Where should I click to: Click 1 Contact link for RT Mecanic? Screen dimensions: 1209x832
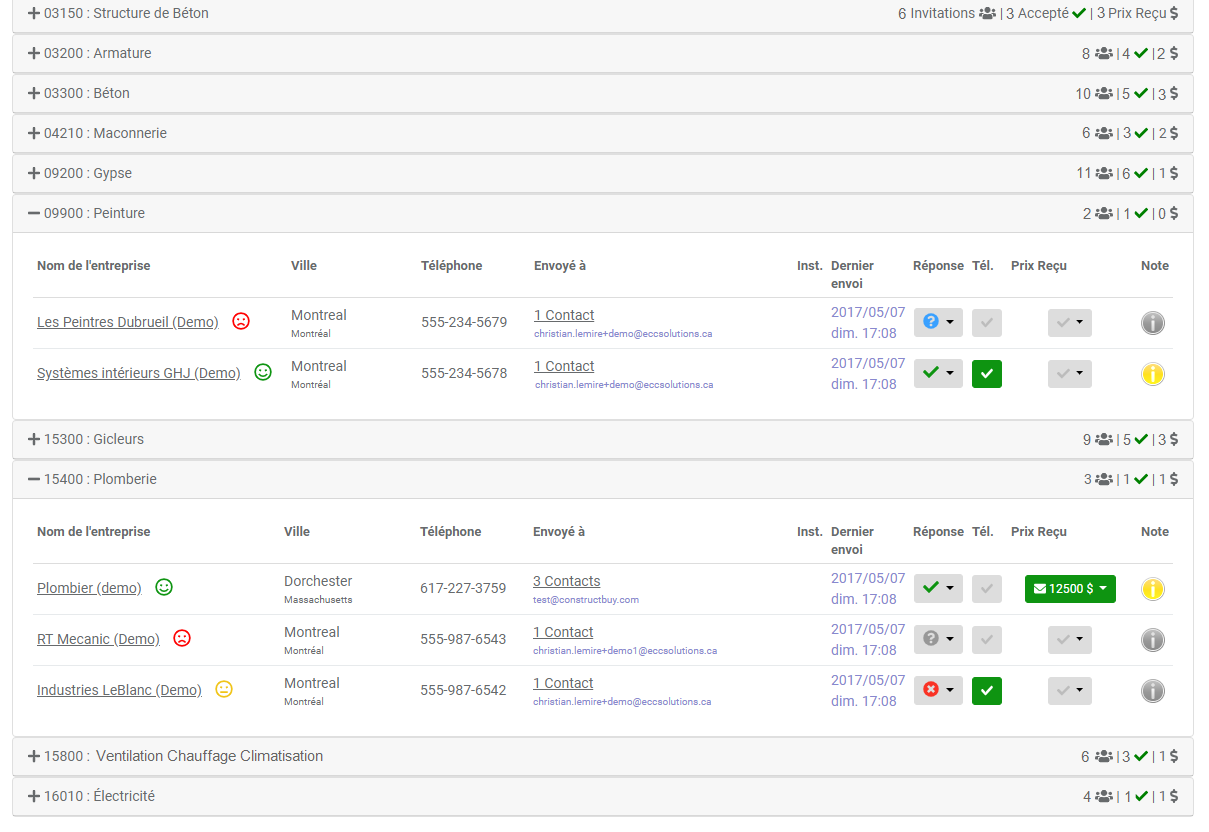tap(563, 632)
